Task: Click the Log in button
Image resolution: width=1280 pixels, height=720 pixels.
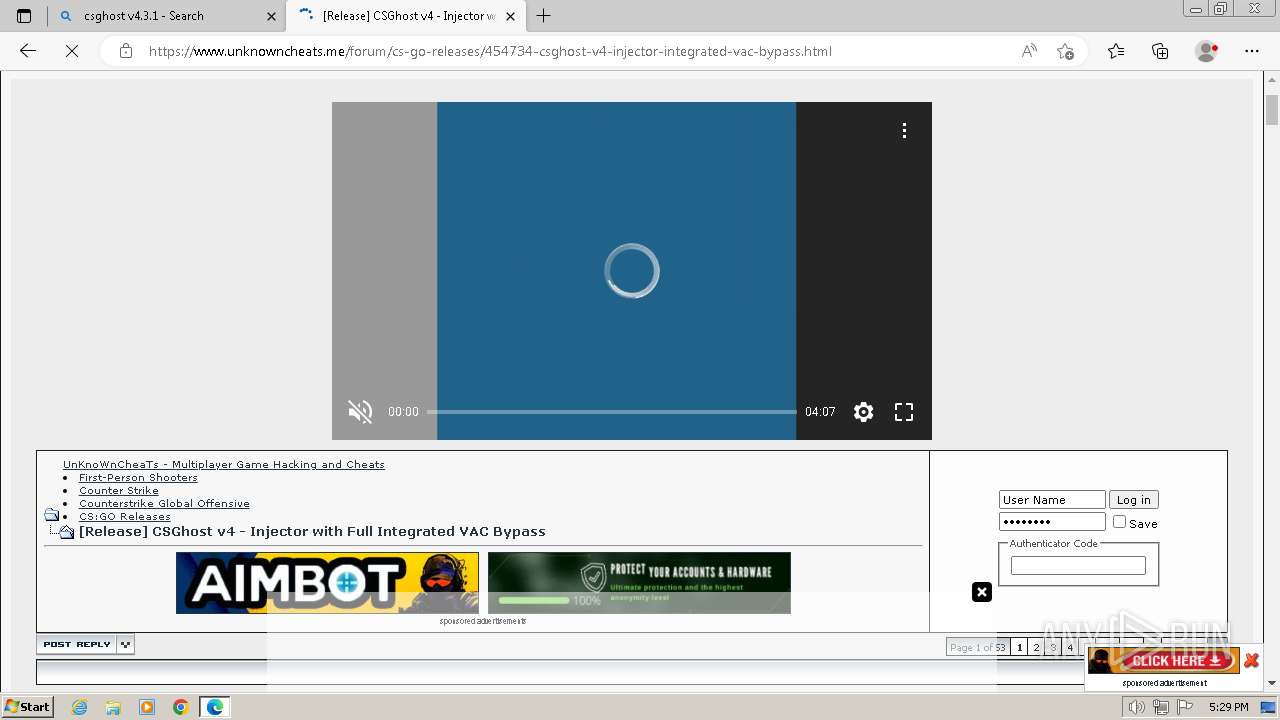Action: click(x=1133, y=500)
